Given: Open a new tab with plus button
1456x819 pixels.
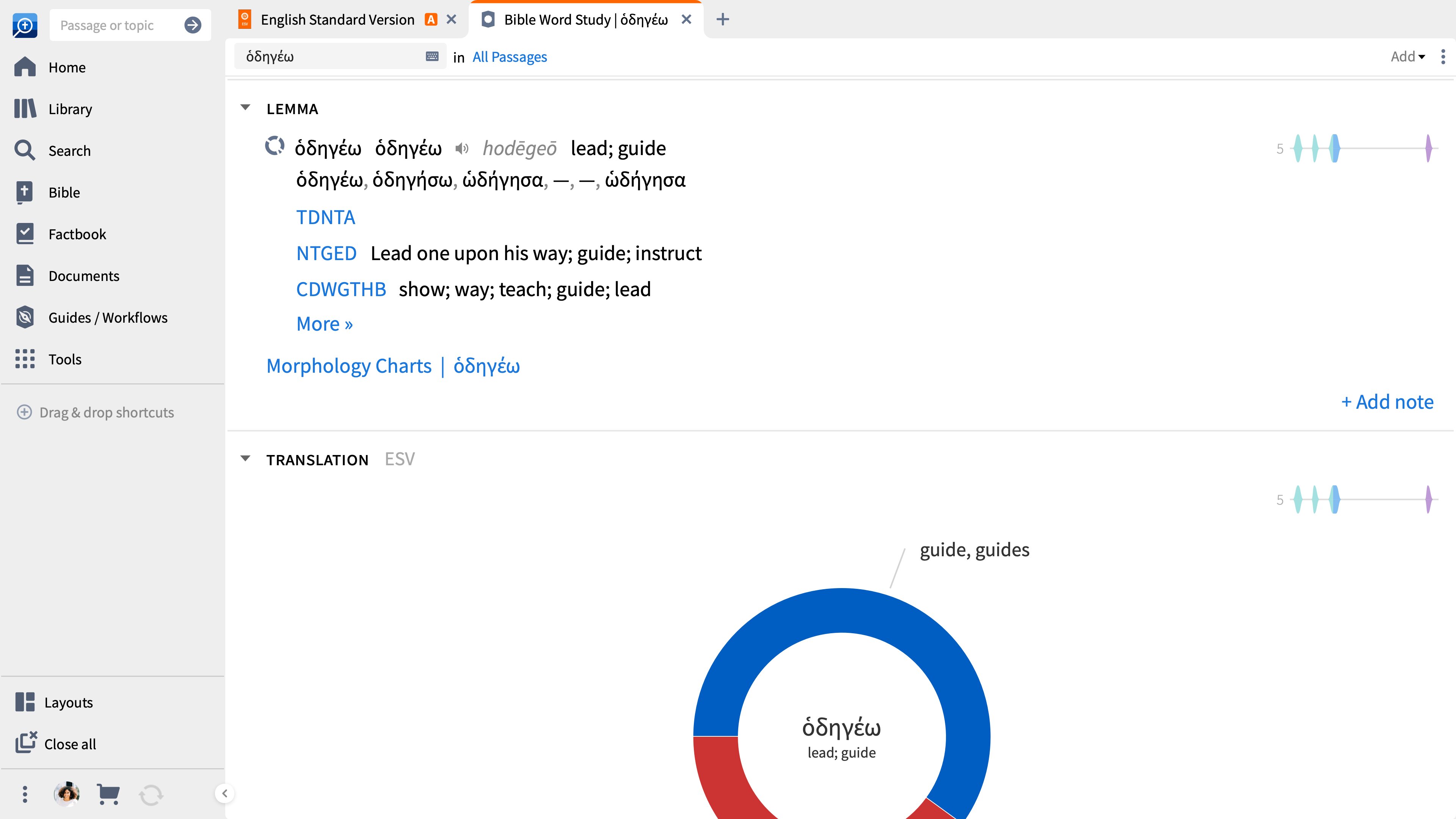Looking at the screenshot, I should click(x=722, y=19).
